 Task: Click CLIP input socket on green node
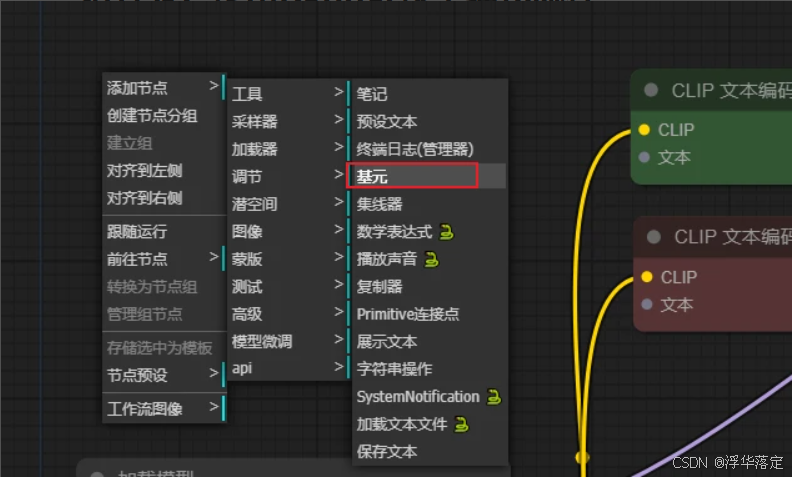644,129
